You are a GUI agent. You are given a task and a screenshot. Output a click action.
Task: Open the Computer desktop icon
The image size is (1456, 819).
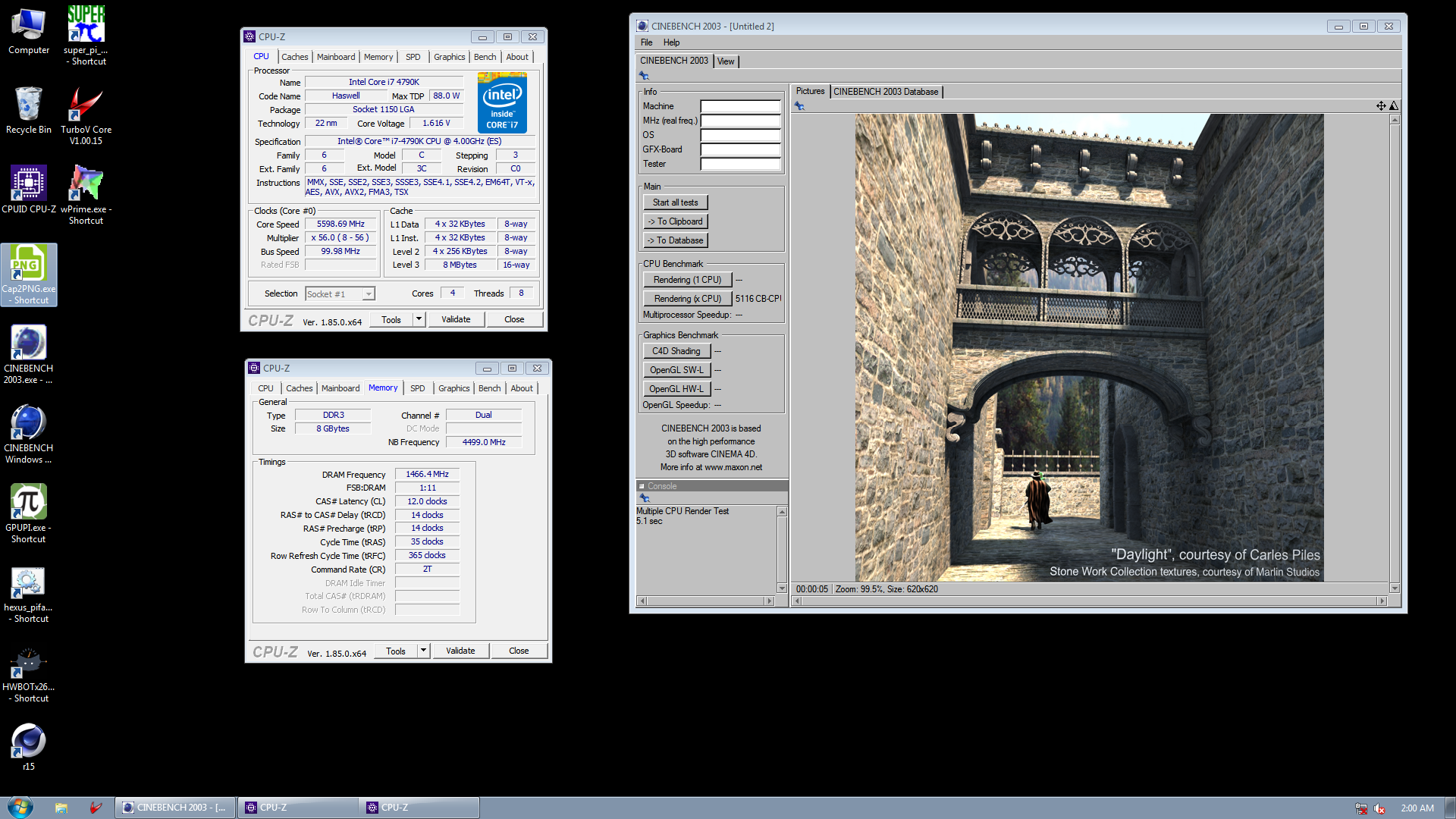[x=28, y=31]
